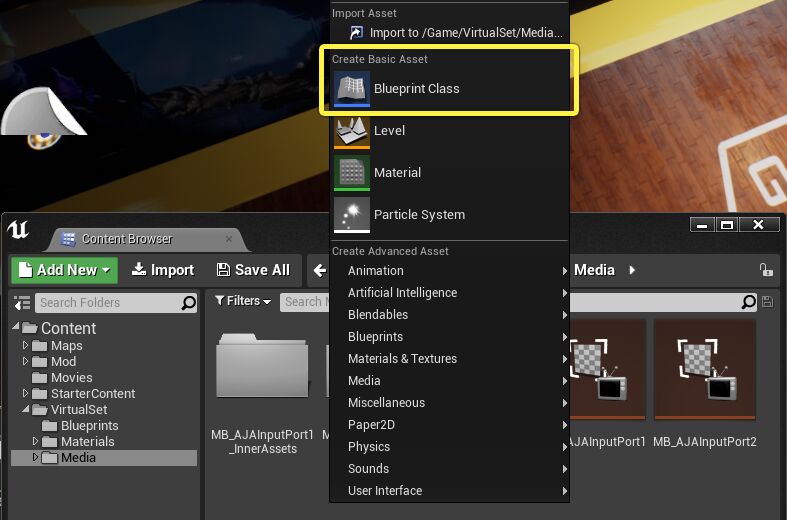787x520 pixels.
Task: Click the Media breadcrumb label
Action: pos(594,270)
